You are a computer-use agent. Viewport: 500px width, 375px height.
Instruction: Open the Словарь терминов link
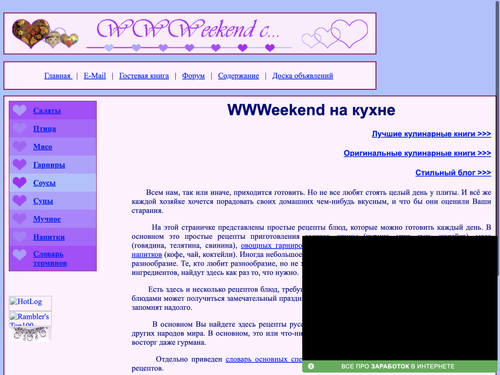pyautogui.click(x=50, y=258)
